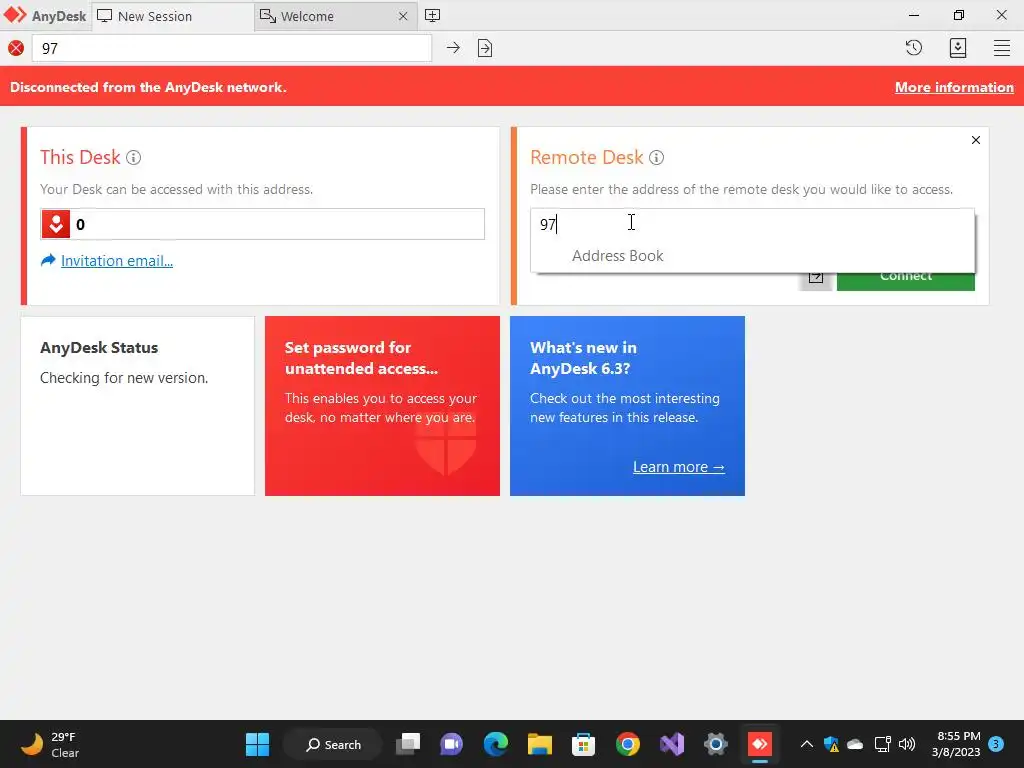The width and height of the screenshot is (1024, 768).
Task: Open the session history clock icon
Action: coord(914,48)
